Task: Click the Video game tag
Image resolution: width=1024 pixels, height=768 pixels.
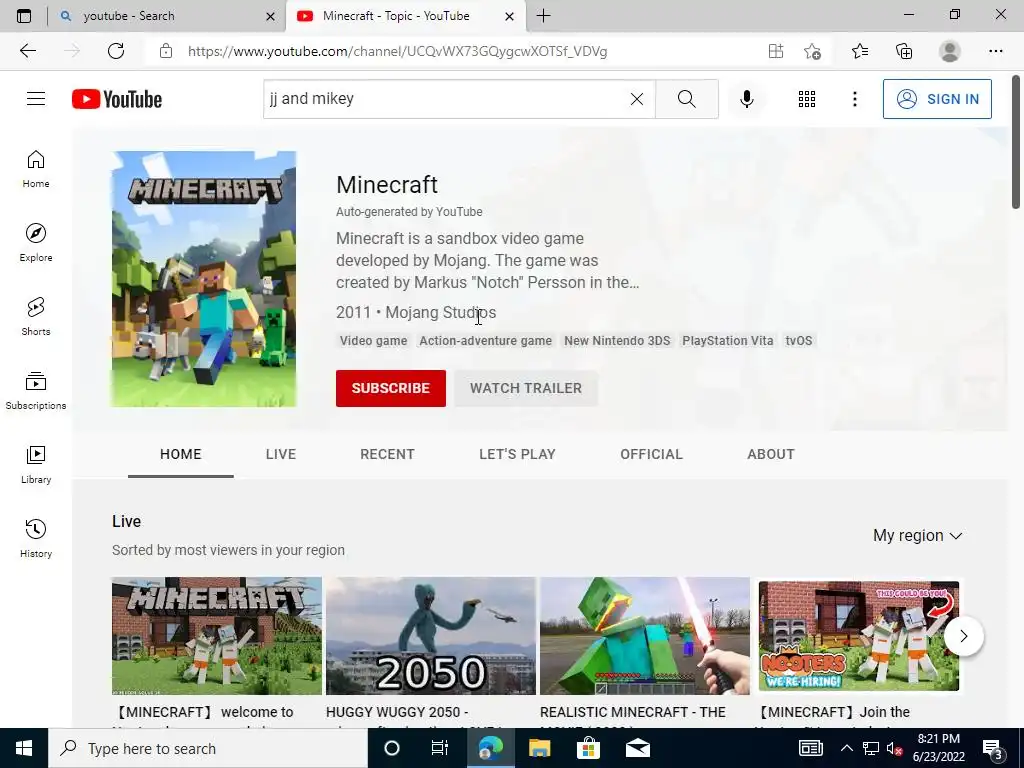Action: tap(374, 340)
